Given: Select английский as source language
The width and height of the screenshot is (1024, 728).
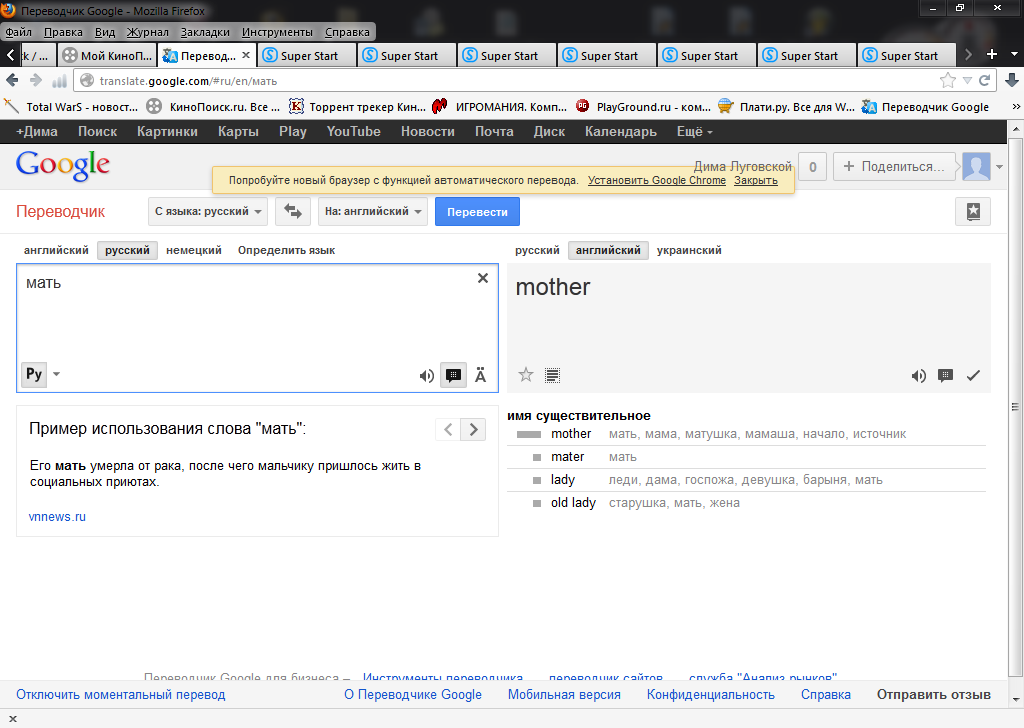Looking at the screenshot, I should click(56, 250).
